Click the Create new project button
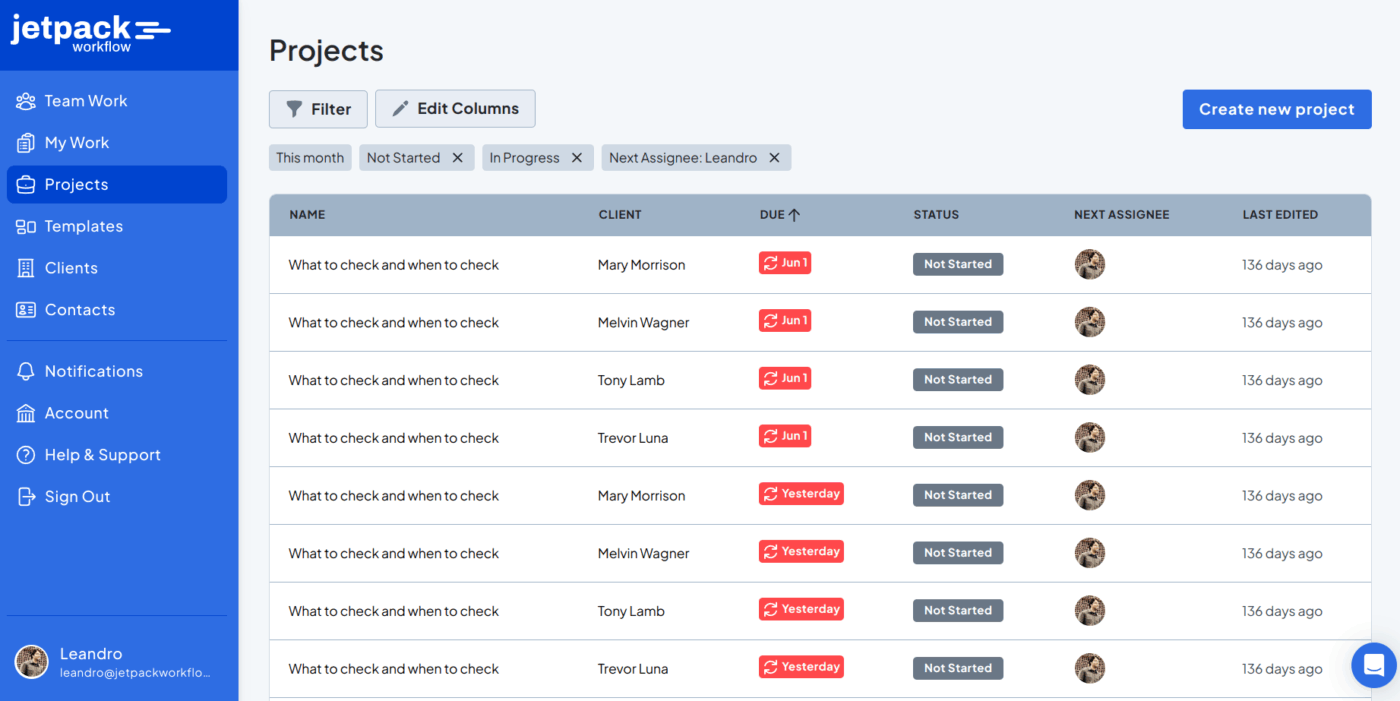Image resolution: width=1400 pixels, height=701 pixels. [x=1277, y=109]
